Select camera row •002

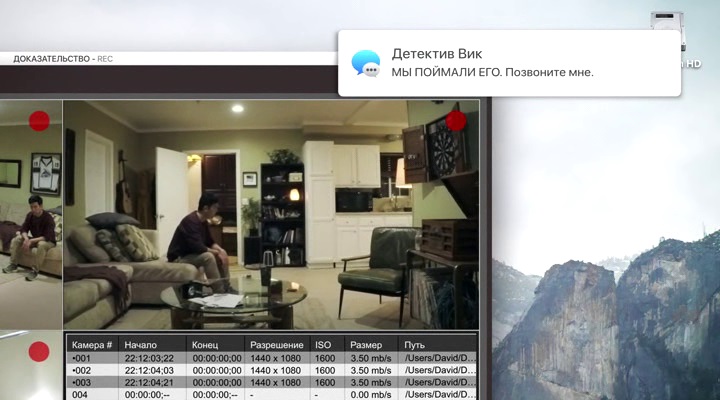point(272,370)
